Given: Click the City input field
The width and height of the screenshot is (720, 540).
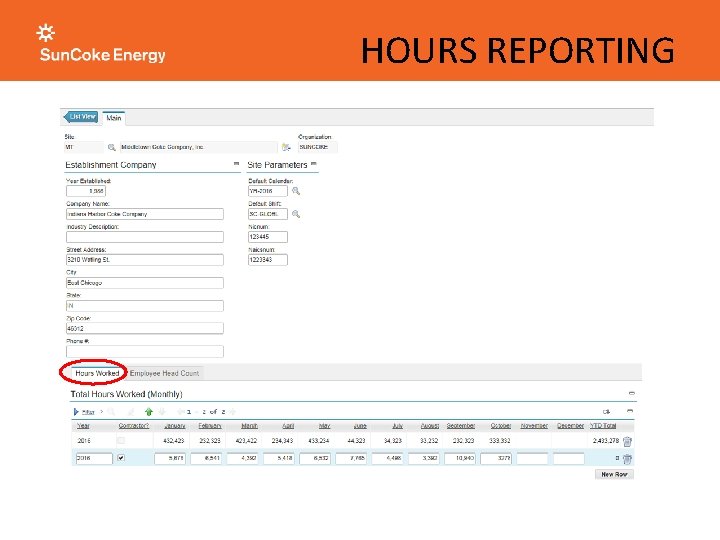Looking at the screenshot, I should coord(145,283).
